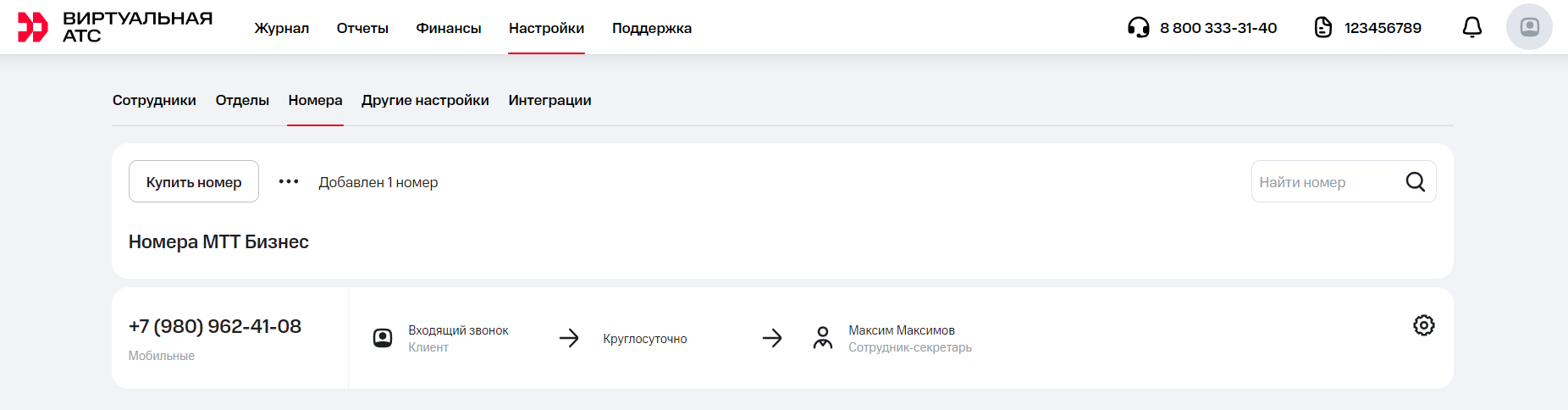Open number settings gear icon
The image size is (1568, 410).
(x=1423, y=325)
